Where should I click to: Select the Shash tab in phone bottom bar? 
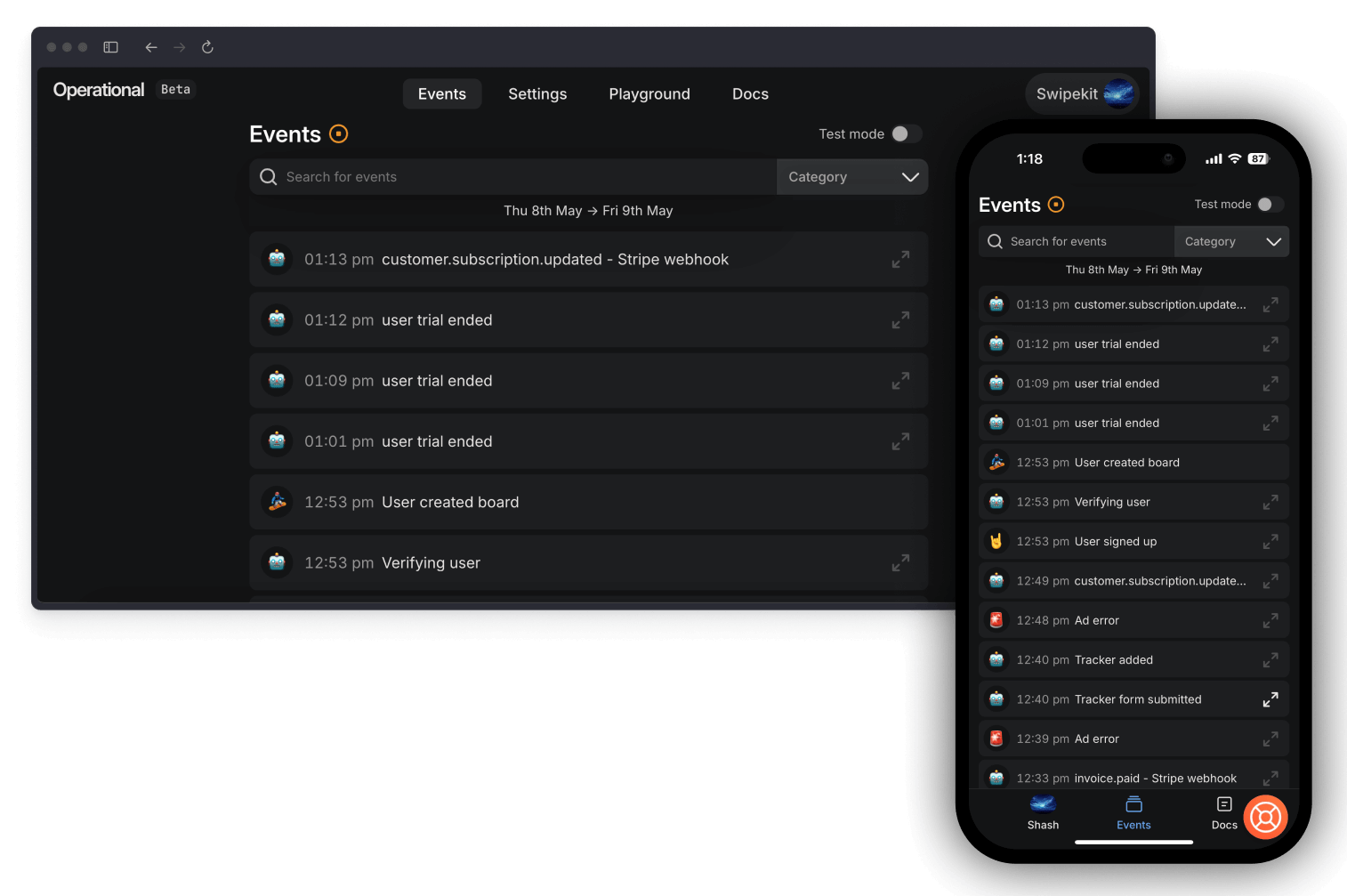[x=1043, y=812]
